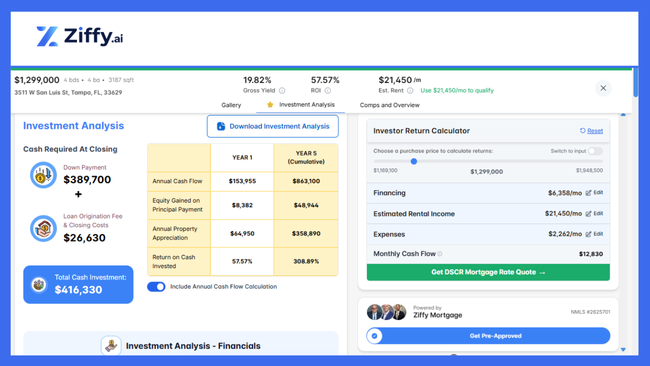Image resolution: width=650 pixels, height=366 pixels.
Task: Click Download Investment Analysis button
Action: click(273, 126)
